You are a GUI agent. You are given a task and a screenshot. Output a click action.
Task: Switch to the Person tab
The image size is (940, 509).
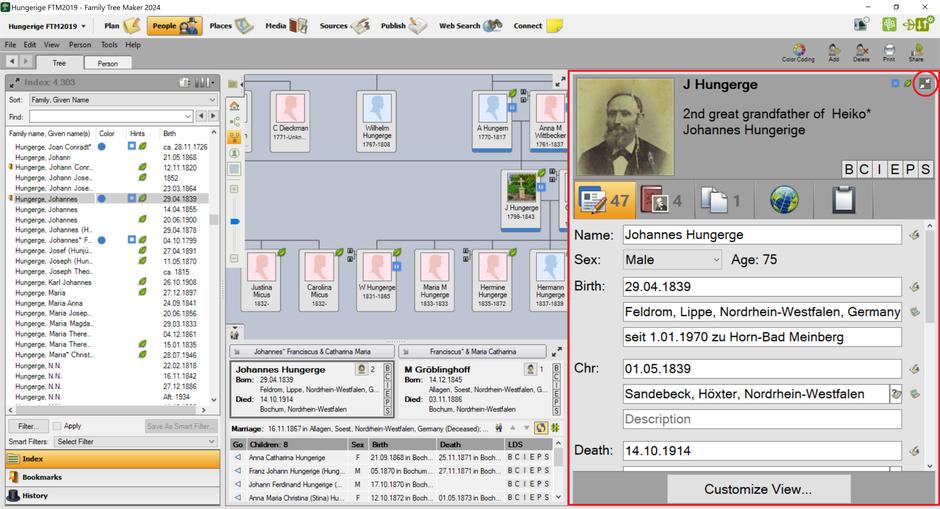(107, 63)
